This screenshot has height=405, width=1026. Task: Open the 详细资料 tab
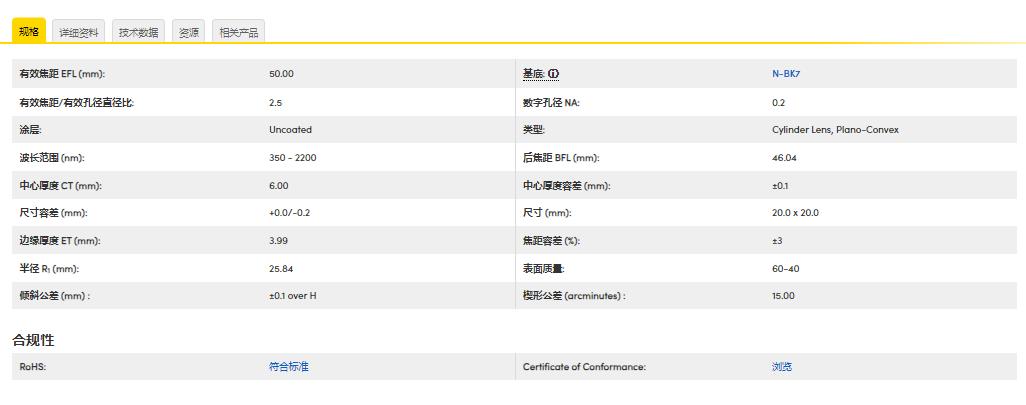tap(79, 32)
